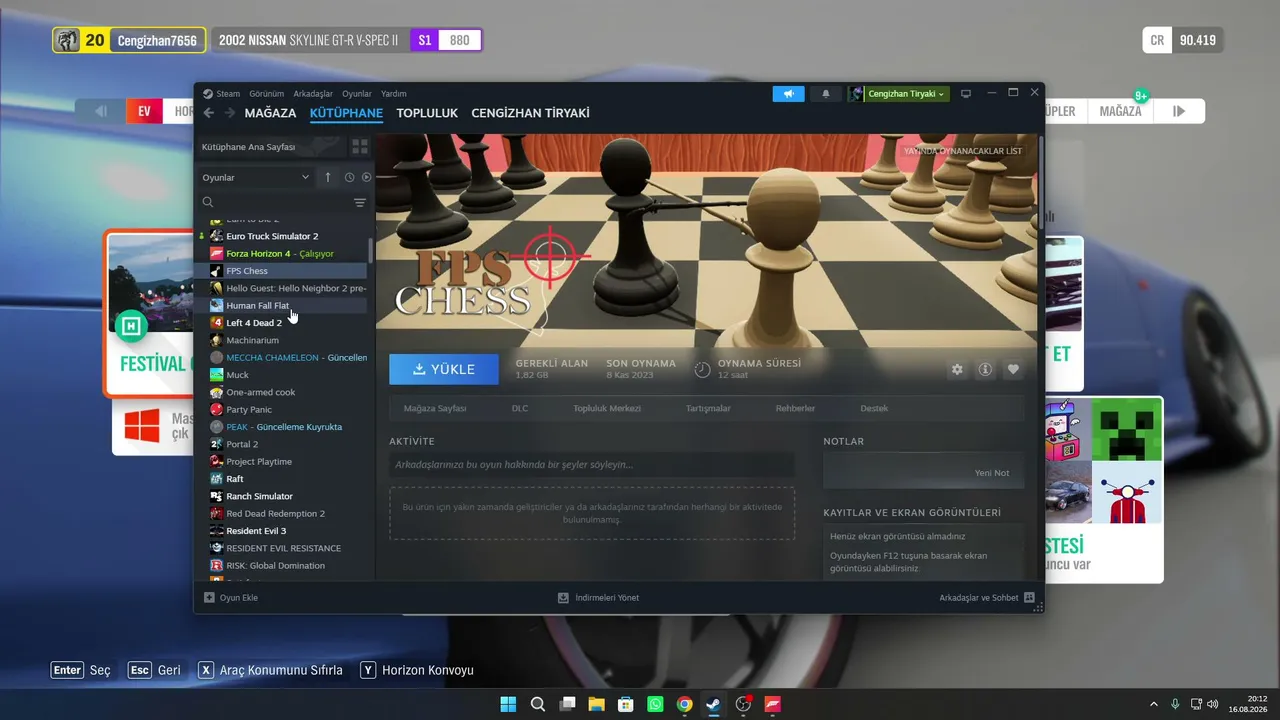Image resolution: width=1280 pixels, height=720 pixels.
Task: Open advanced library filter options icon
Action: [x=360, y=202]
